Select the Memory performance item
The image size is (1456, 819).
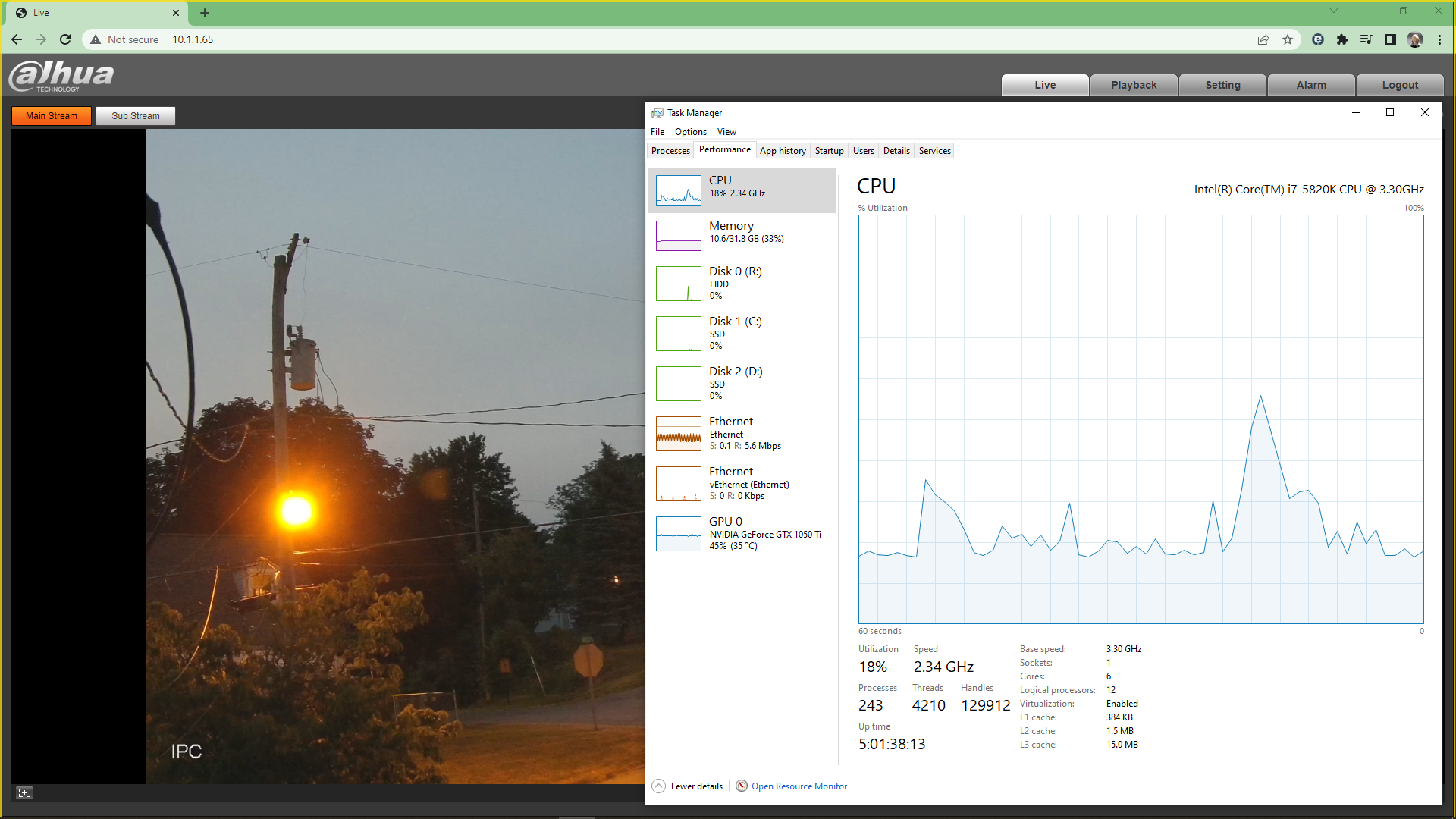(742, 235)
